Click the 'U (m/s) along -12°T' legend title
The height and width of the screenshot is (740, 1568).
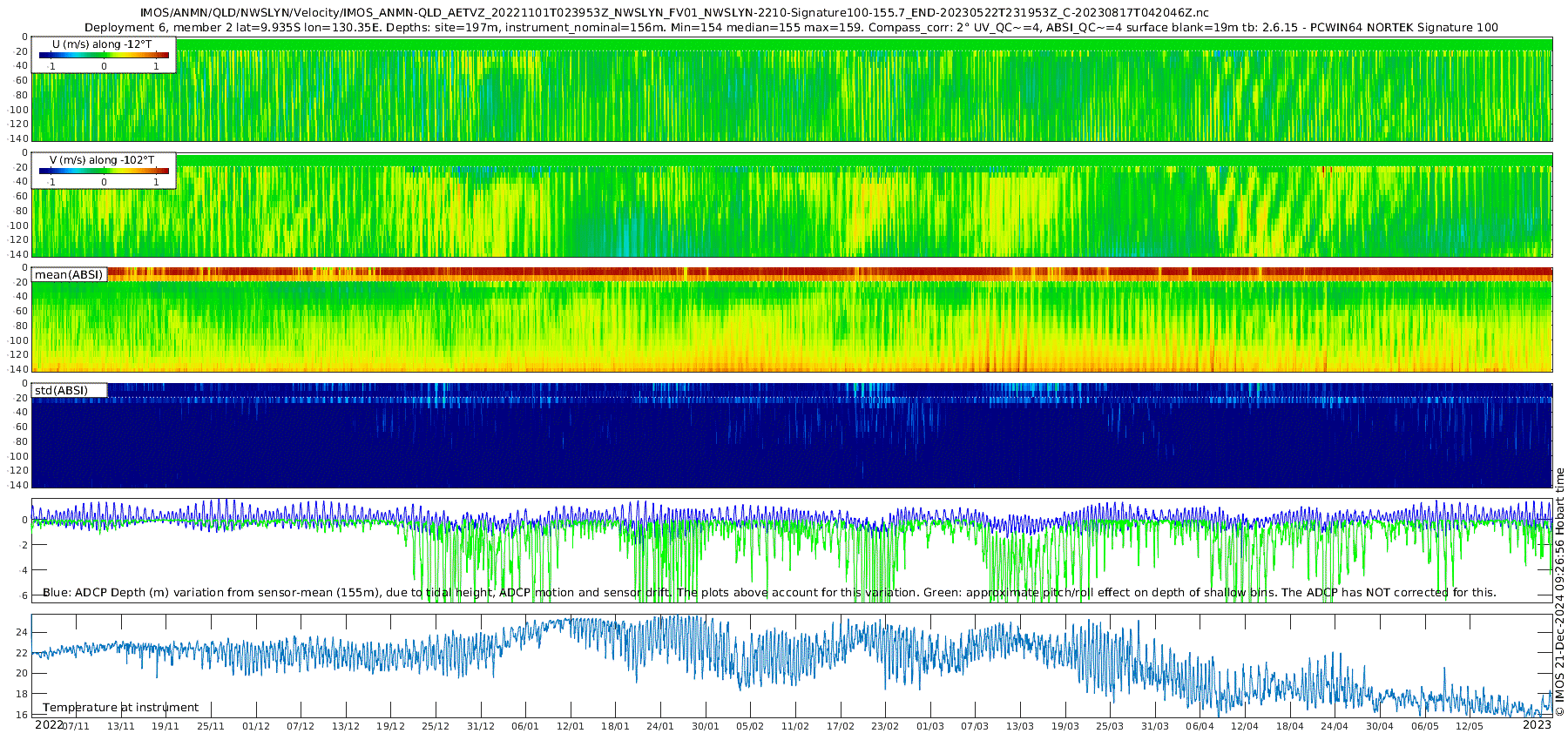[102, 44]
